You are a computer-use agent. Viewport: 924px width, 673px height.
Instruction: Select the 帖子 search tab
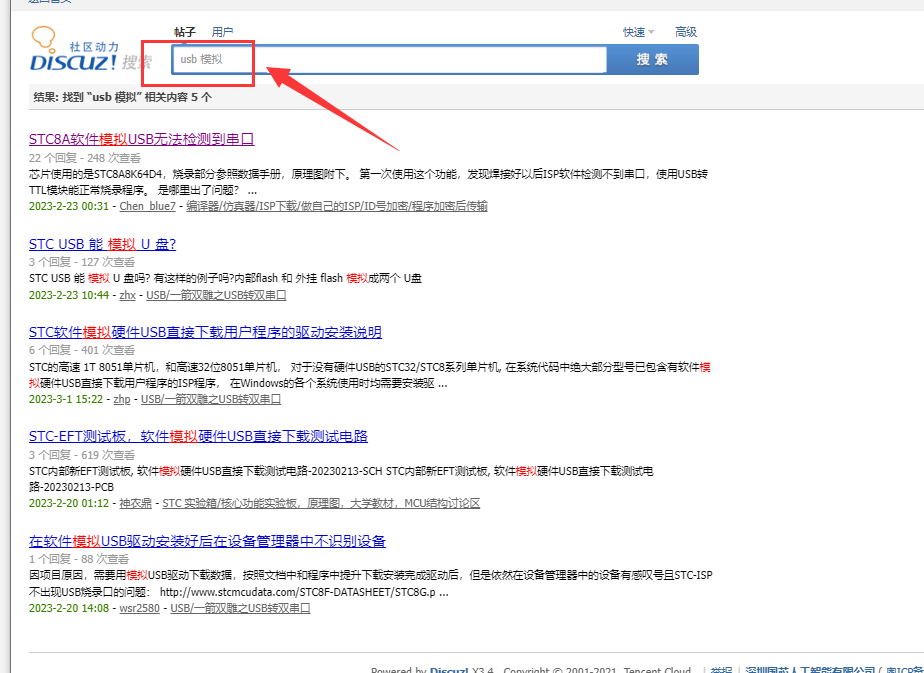[185, 32]
